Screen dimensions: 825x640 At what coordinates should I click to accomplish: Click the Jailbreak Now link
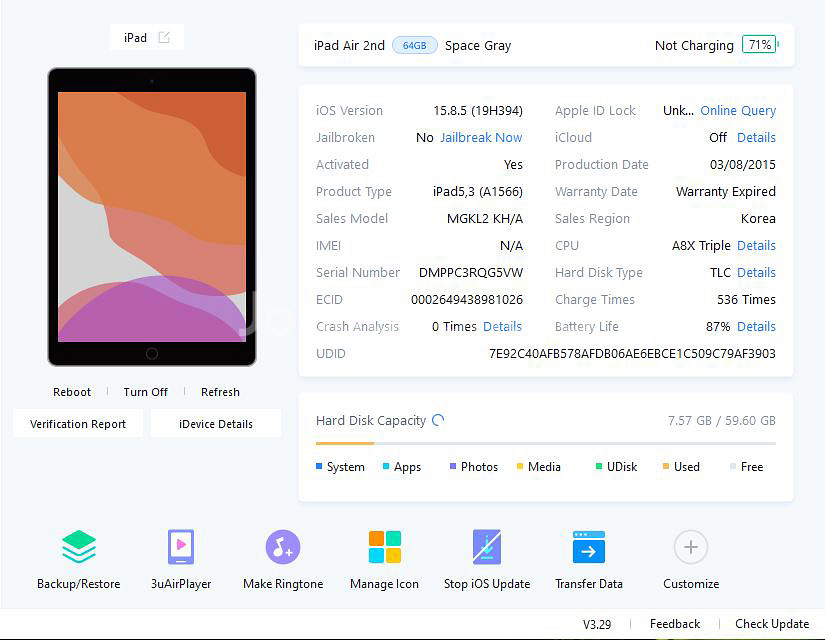481,138
